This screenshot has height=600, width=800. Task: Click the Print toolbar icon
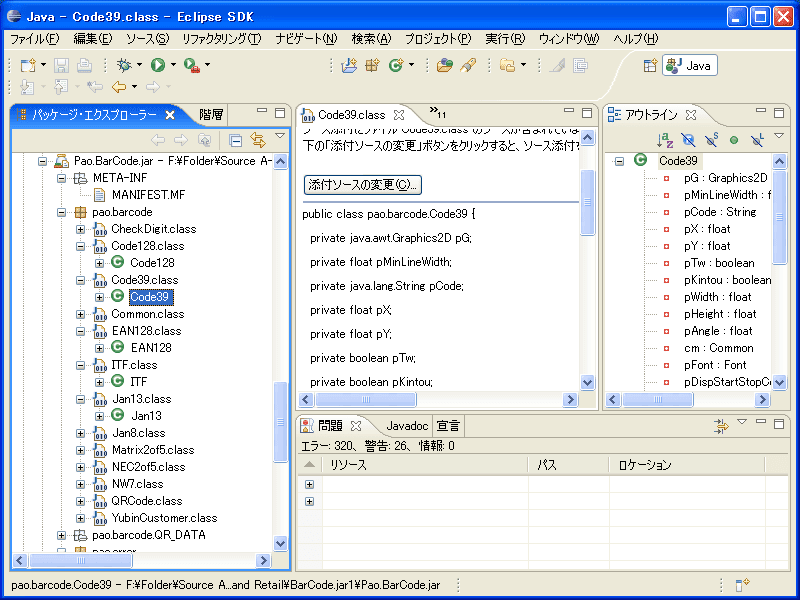pos(85,65)
